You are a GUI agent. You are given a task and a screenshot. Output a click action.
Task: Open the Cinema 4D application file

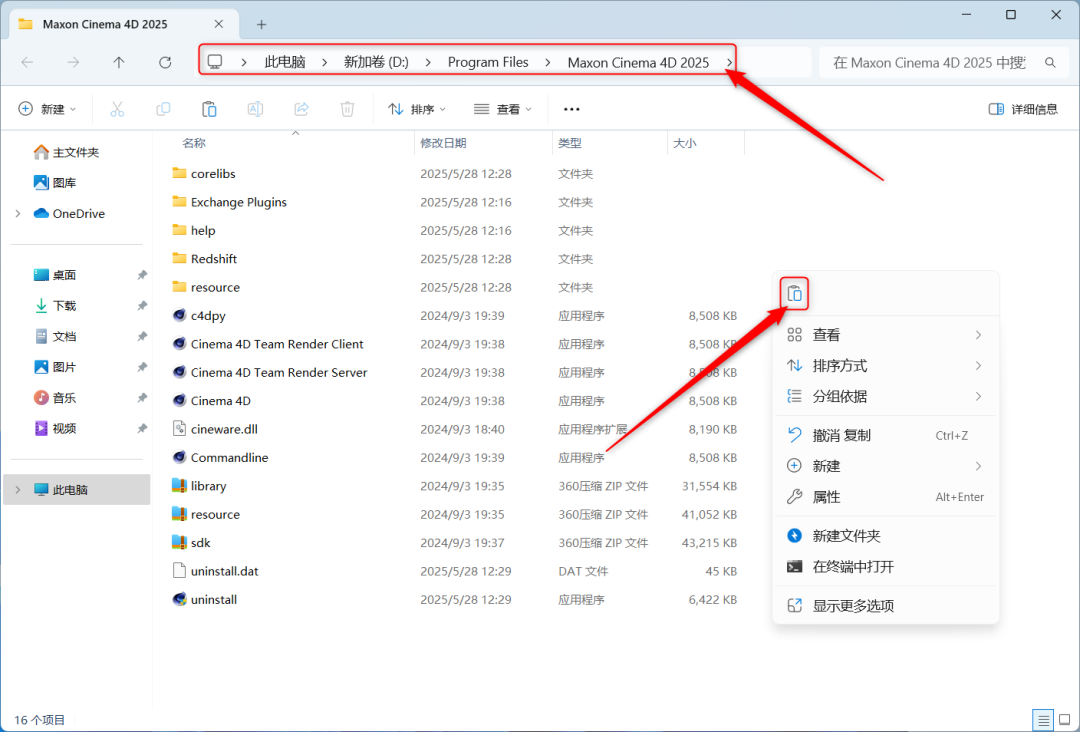220,401
